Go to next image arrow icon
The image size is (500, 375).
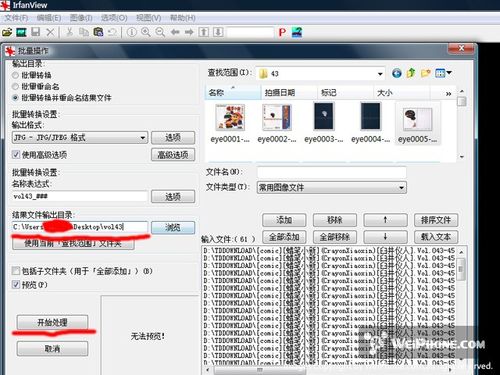click(x=189, y=32)
